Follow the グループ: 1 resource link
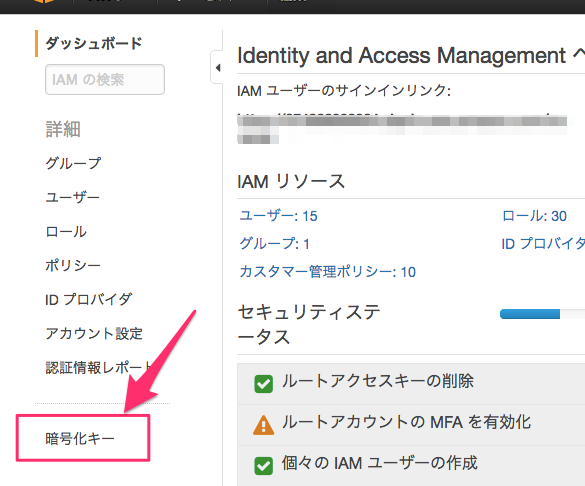 (x=274, y=244)
